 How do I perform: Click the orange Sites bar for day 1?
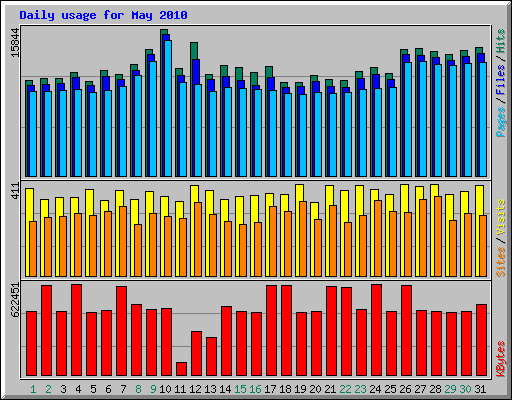[33, 249]
